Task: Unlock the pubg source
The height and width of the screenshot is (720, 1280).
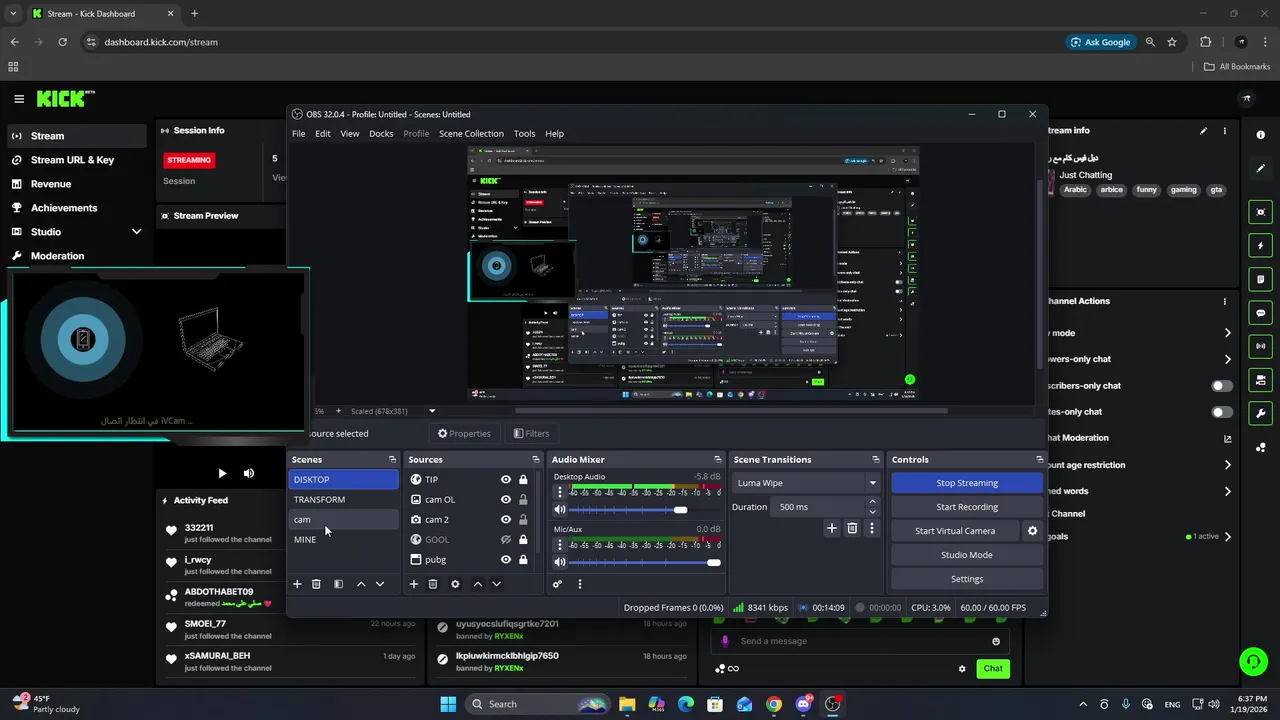Action: 523,559
